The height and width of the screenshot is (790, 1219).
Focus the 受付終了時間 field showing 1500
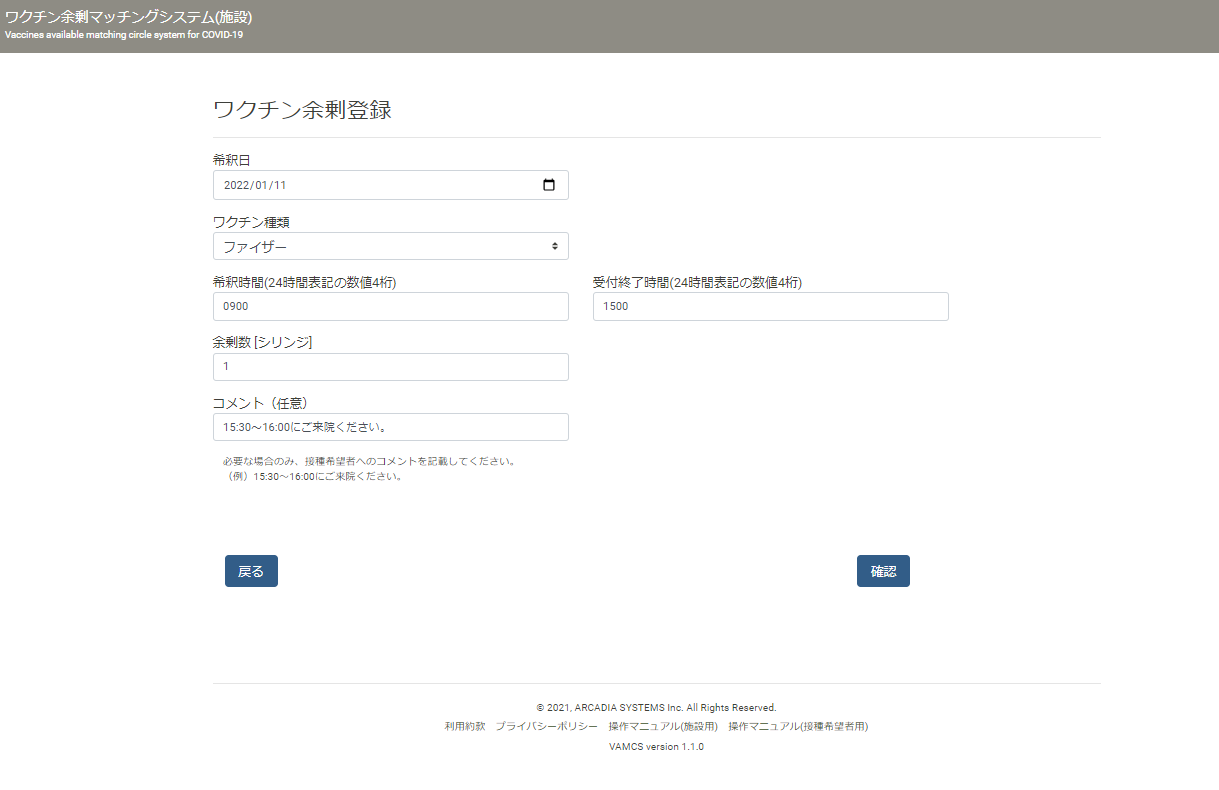pos(770,307)
